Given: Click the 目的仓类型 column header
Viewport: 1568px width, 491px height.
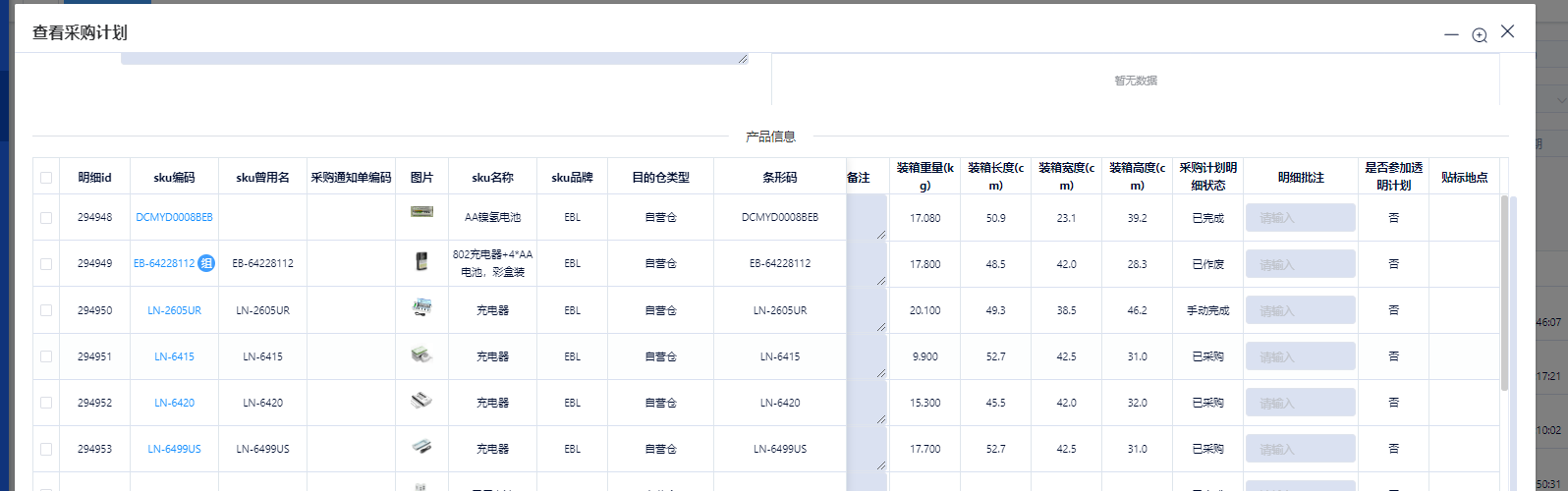Looking at the screenshot, I should 660,178.
